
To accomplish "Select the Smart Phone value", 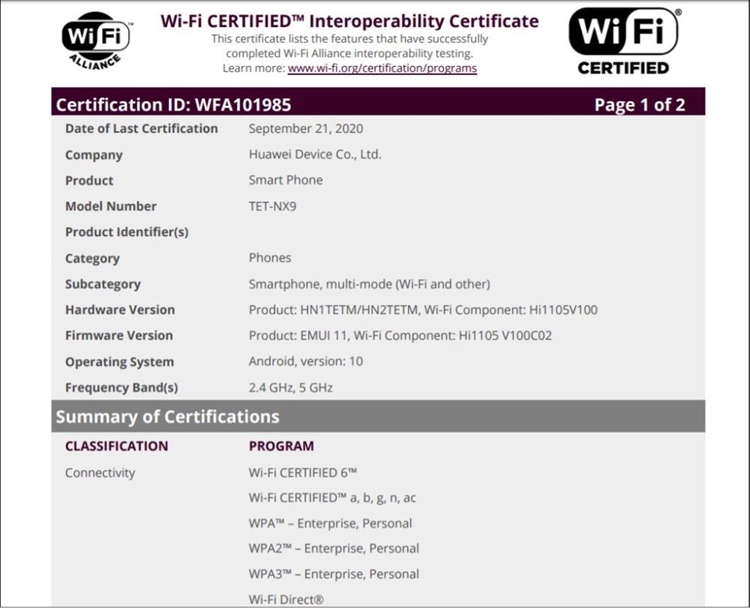I will pyautogui.click(x=286, y=180).
